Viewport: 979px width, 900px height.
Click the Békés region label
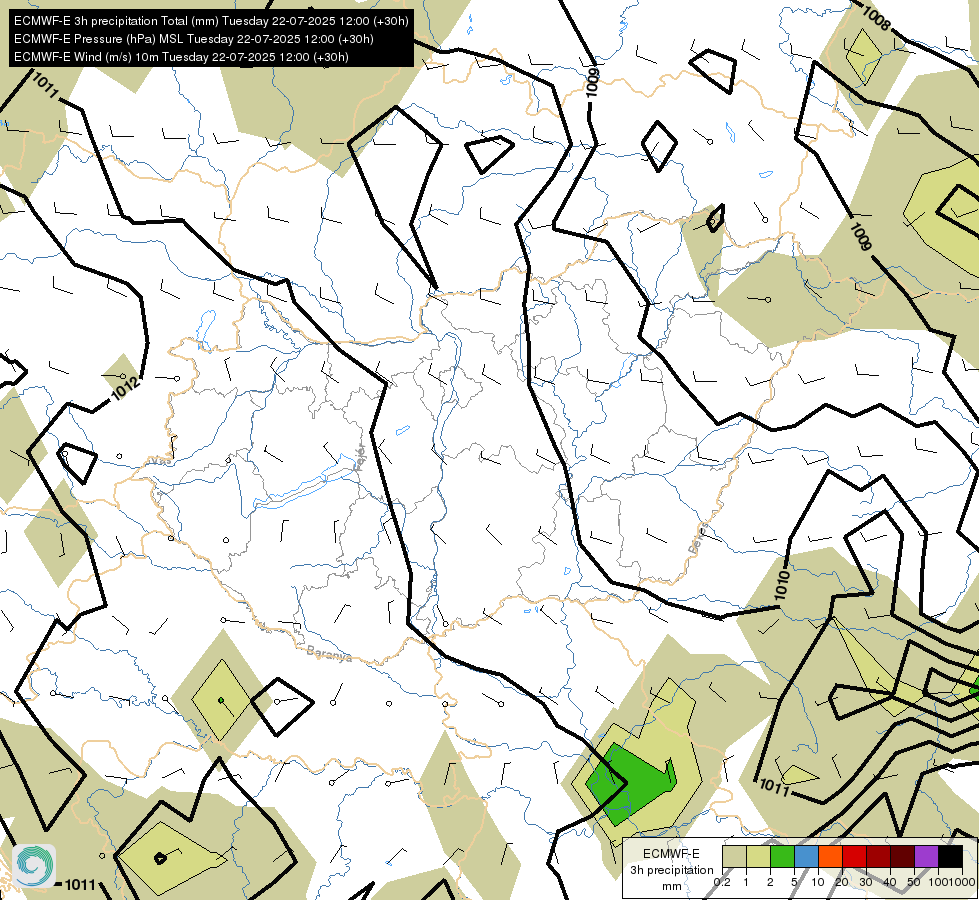point(699,538)
